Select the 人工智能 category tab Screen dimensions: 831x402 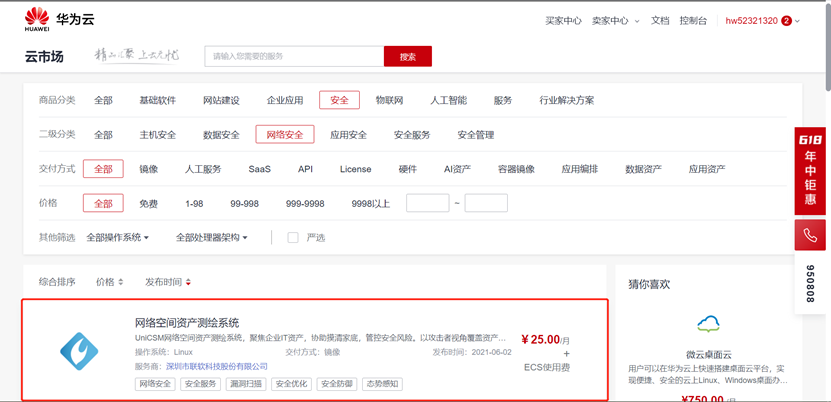[x=448, y=101]
